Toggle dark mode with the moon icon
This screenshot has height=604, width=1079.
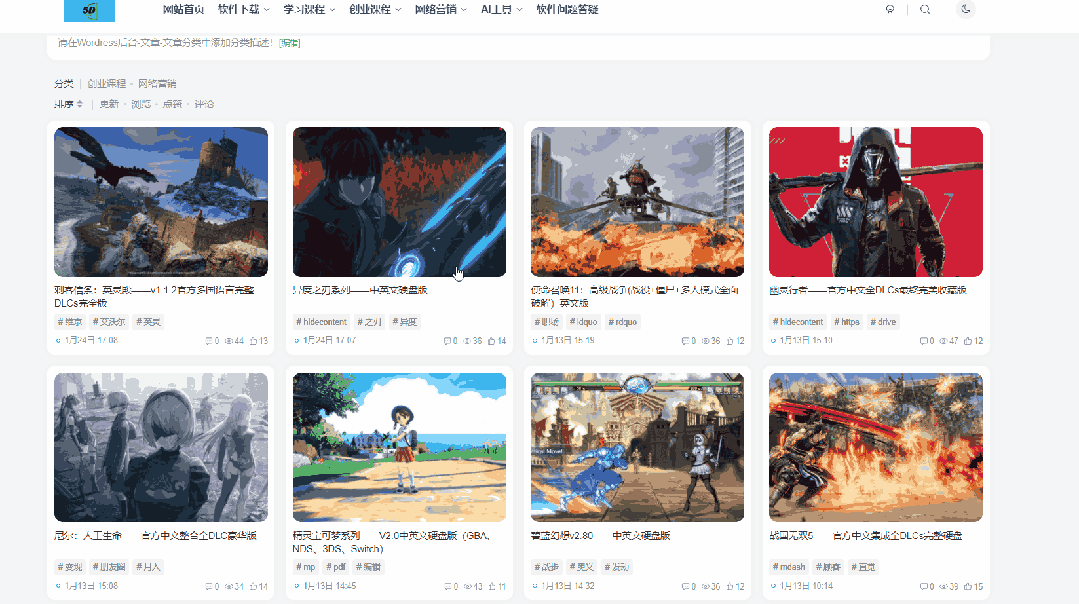click(x=965, y=10)
